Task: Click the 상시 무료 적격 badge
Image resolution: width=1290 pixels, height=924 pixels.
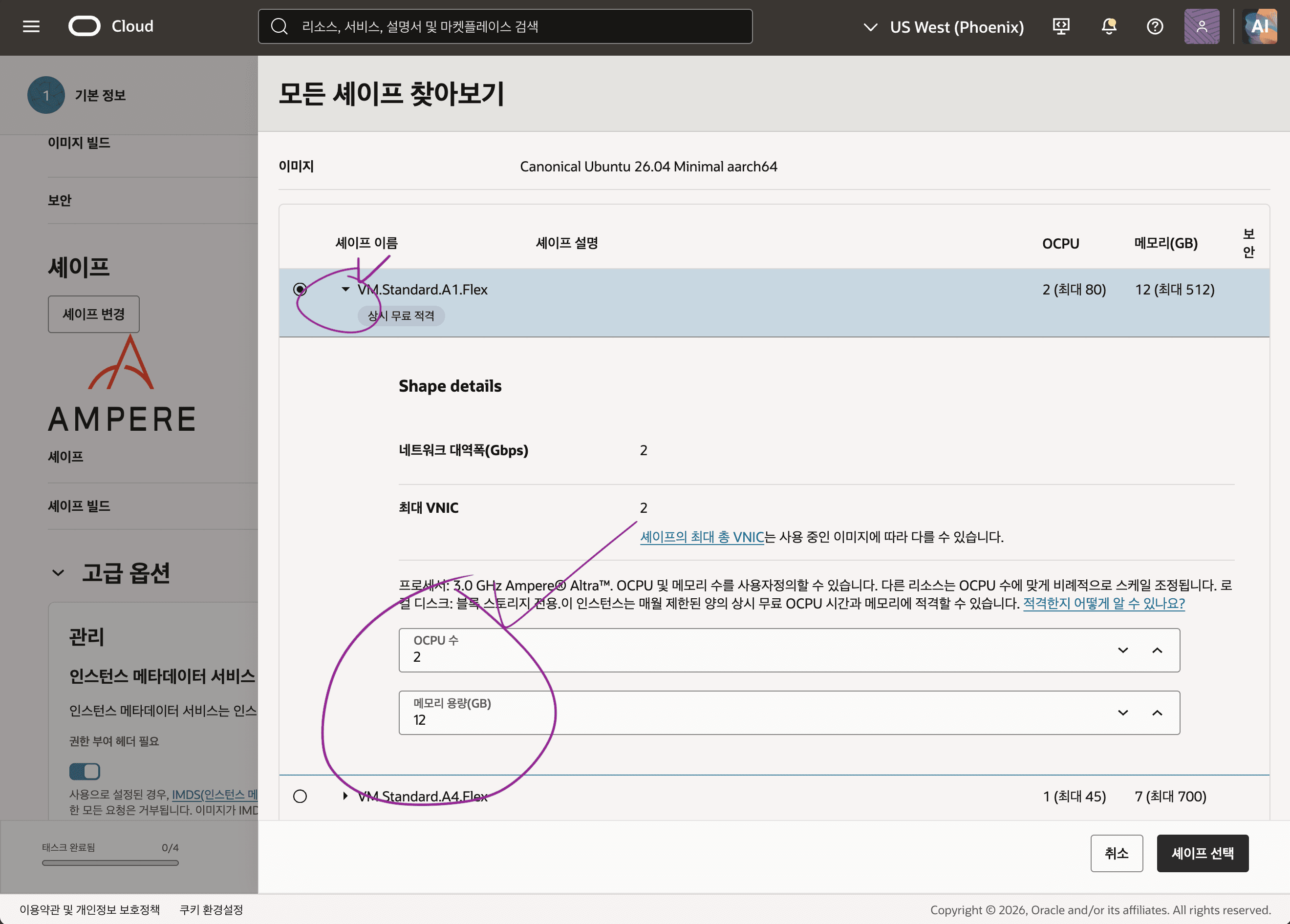Action: pos(401,315)
